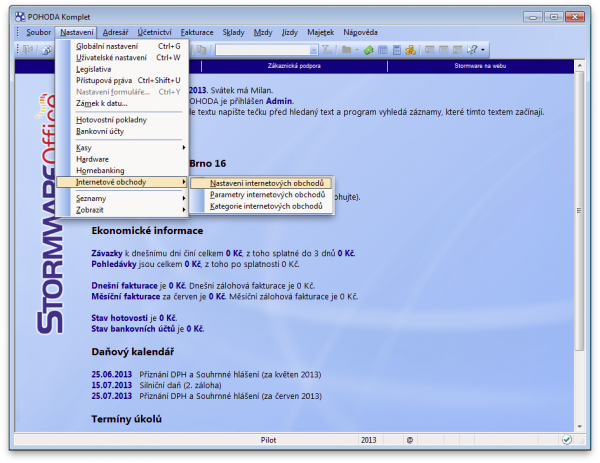This screenshot has width=600, height=463.
Task: Open Bankovní účty menu entry
Action: (x=122, y=131)
